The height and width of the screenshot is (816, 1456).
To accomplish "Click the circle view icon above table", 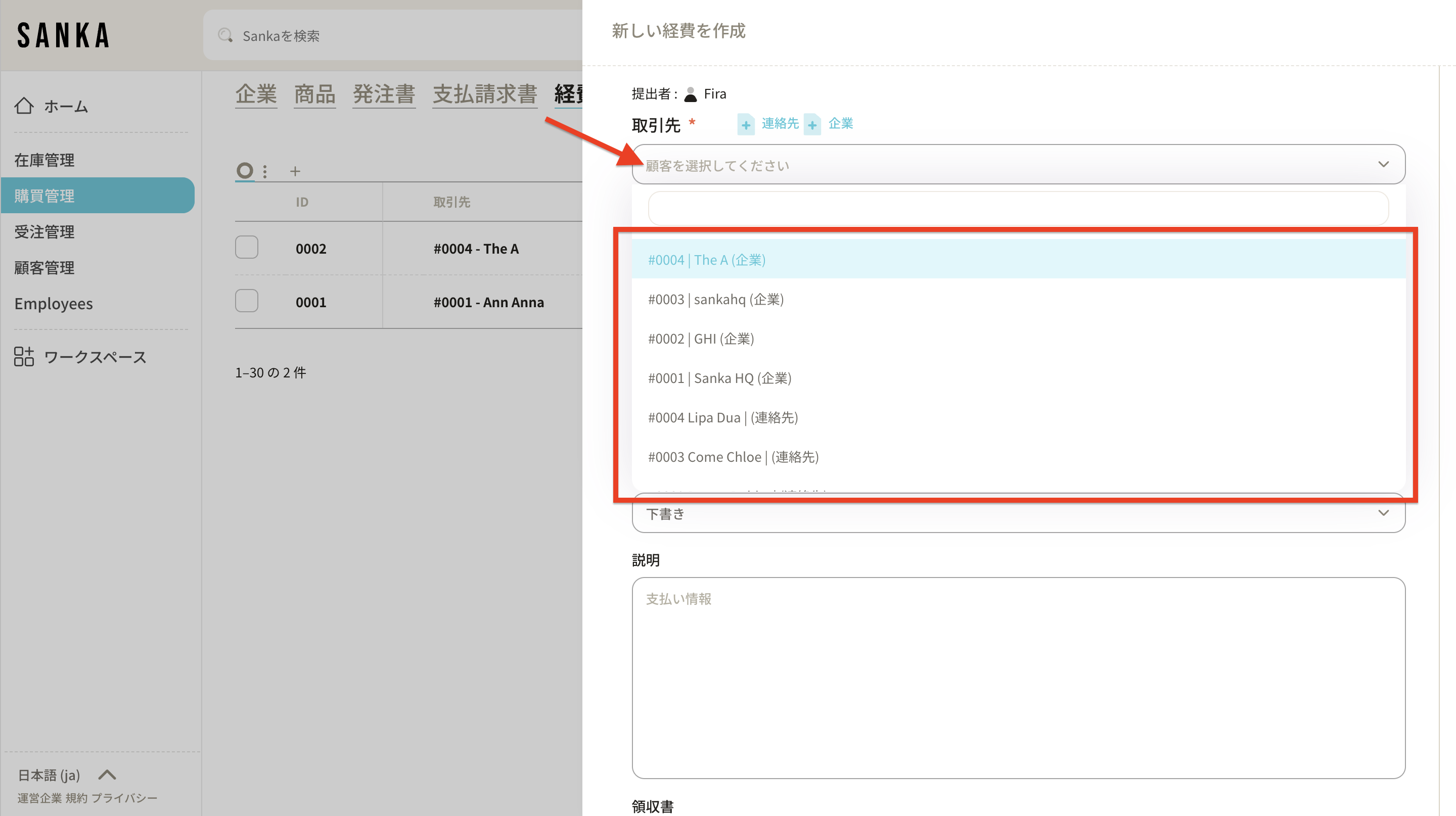I will tap(245, 171).
